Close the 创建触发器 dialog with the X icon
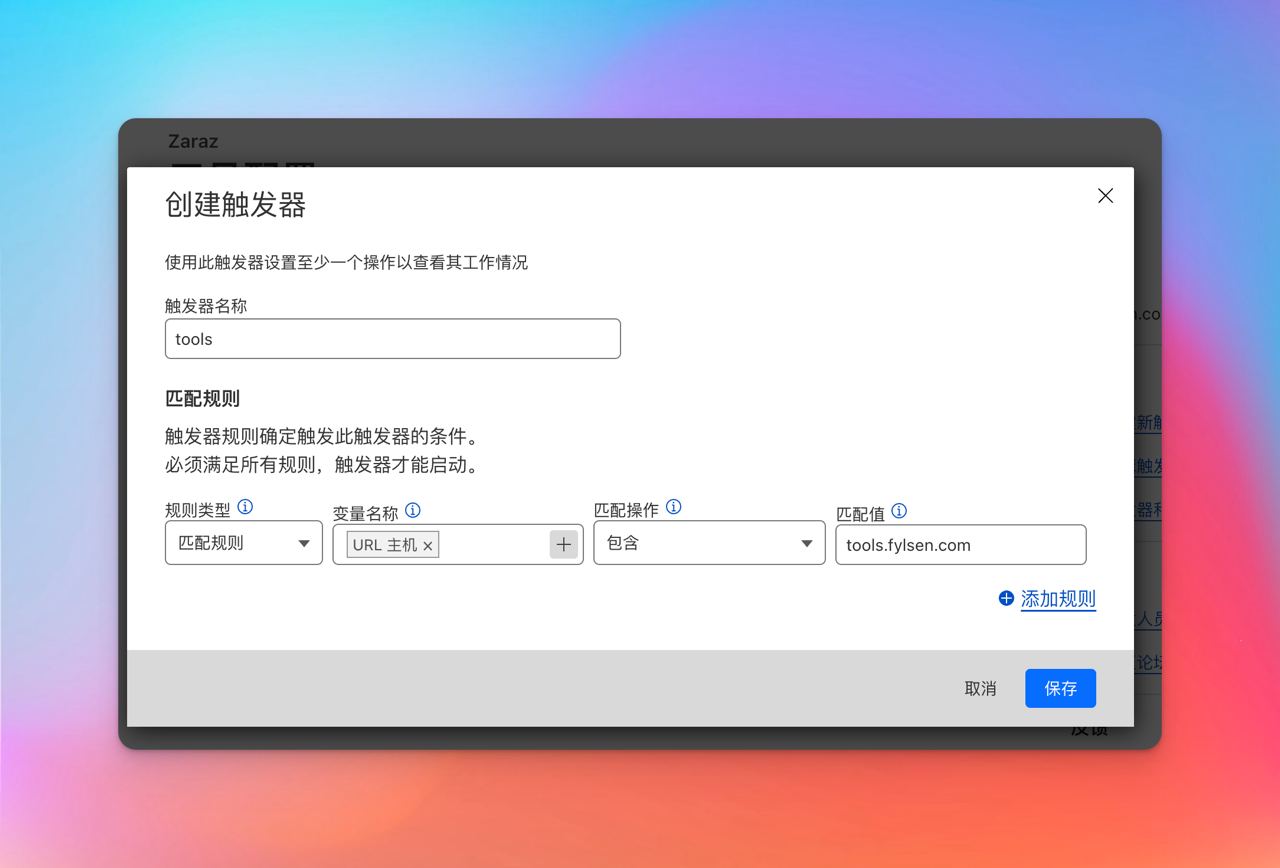 (x=1105, y=196)
